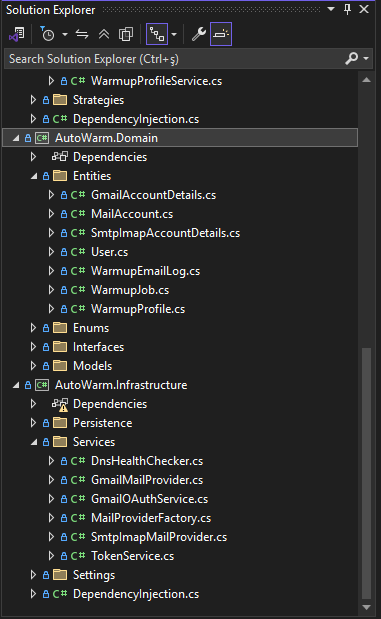The image size is (381, 619).
Task: Expand the Strategies folder
Action: [33, 100]
